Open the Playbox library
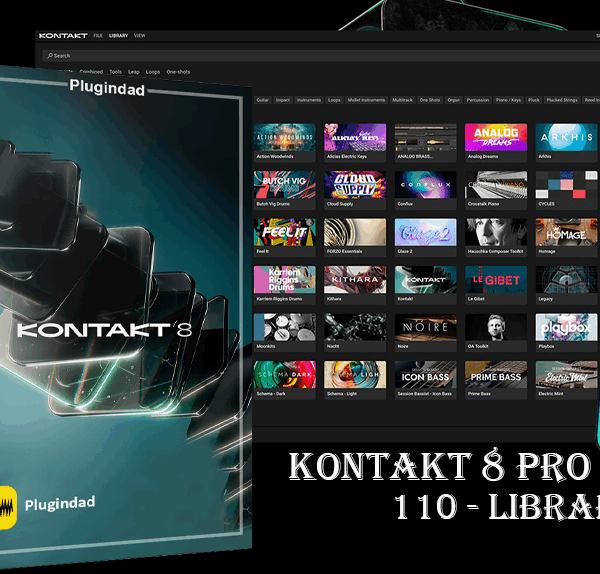 566,332
